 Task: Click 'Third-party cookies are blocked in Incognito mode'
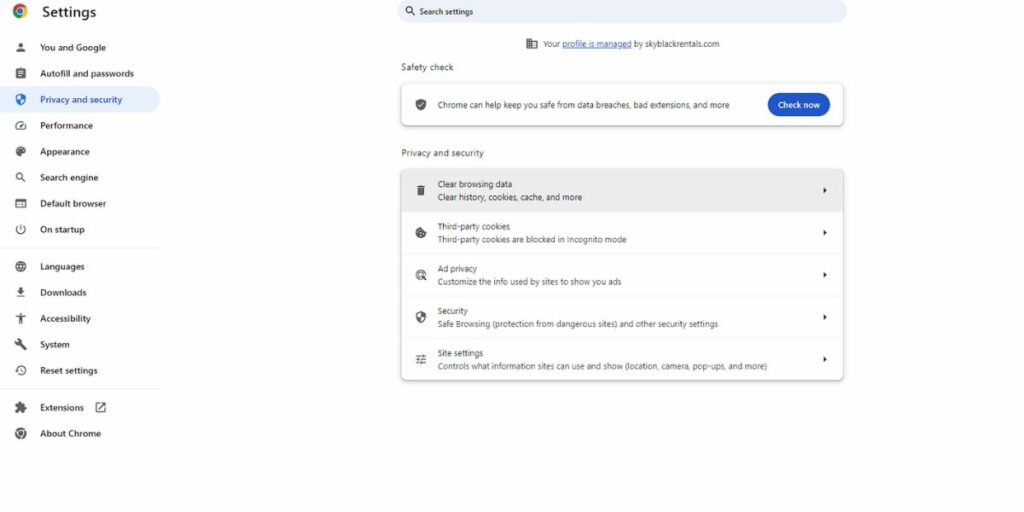tap(532, 240)
